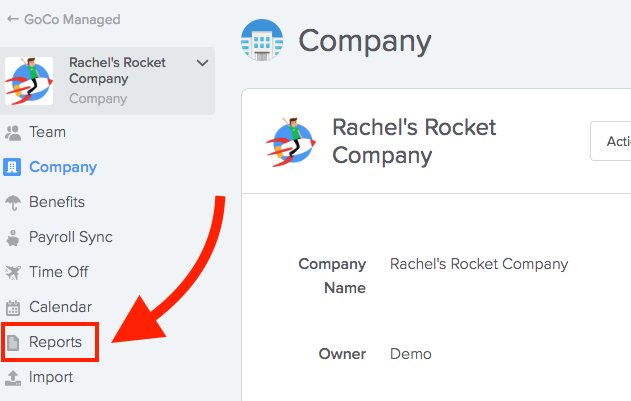The image size is (631, 401).
Task: Click the Benefits umbrella icon
Action: pyautogui.click(x=13, y=203)
